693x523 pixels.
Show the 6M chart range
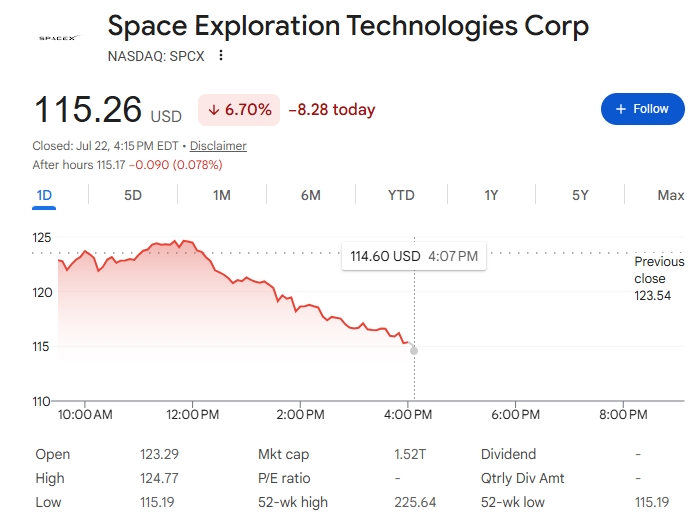[x=311, y=195]
